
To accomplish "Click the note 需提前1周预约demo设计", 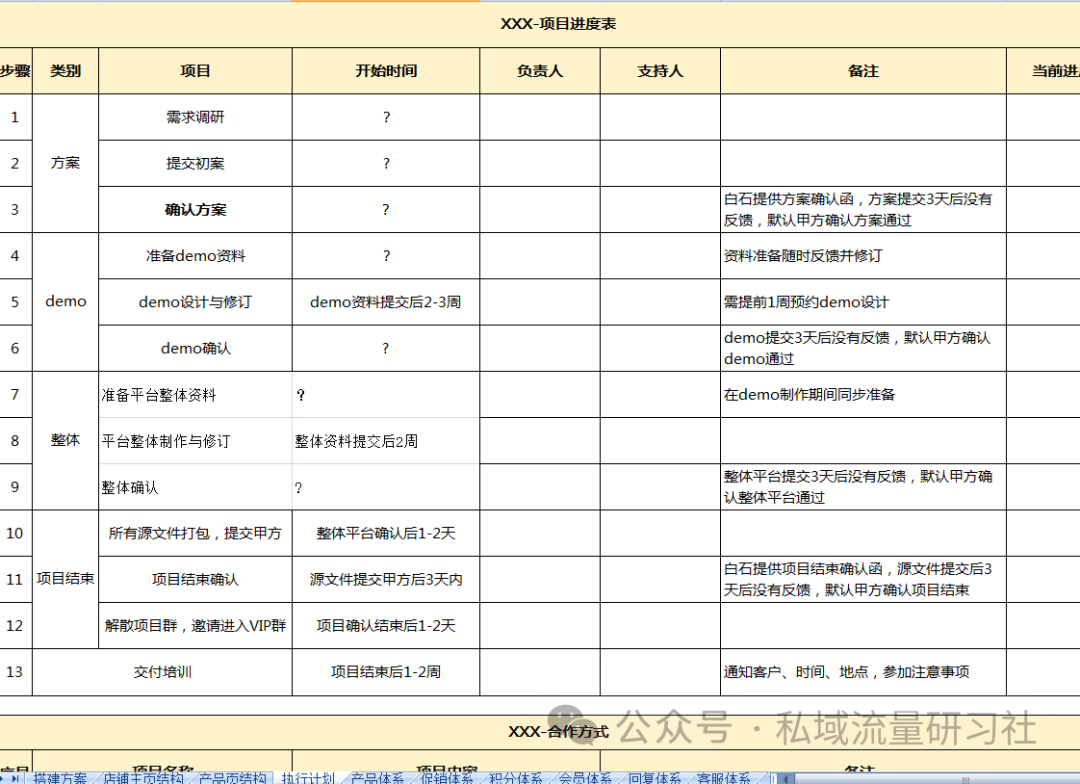I will 864,302.
